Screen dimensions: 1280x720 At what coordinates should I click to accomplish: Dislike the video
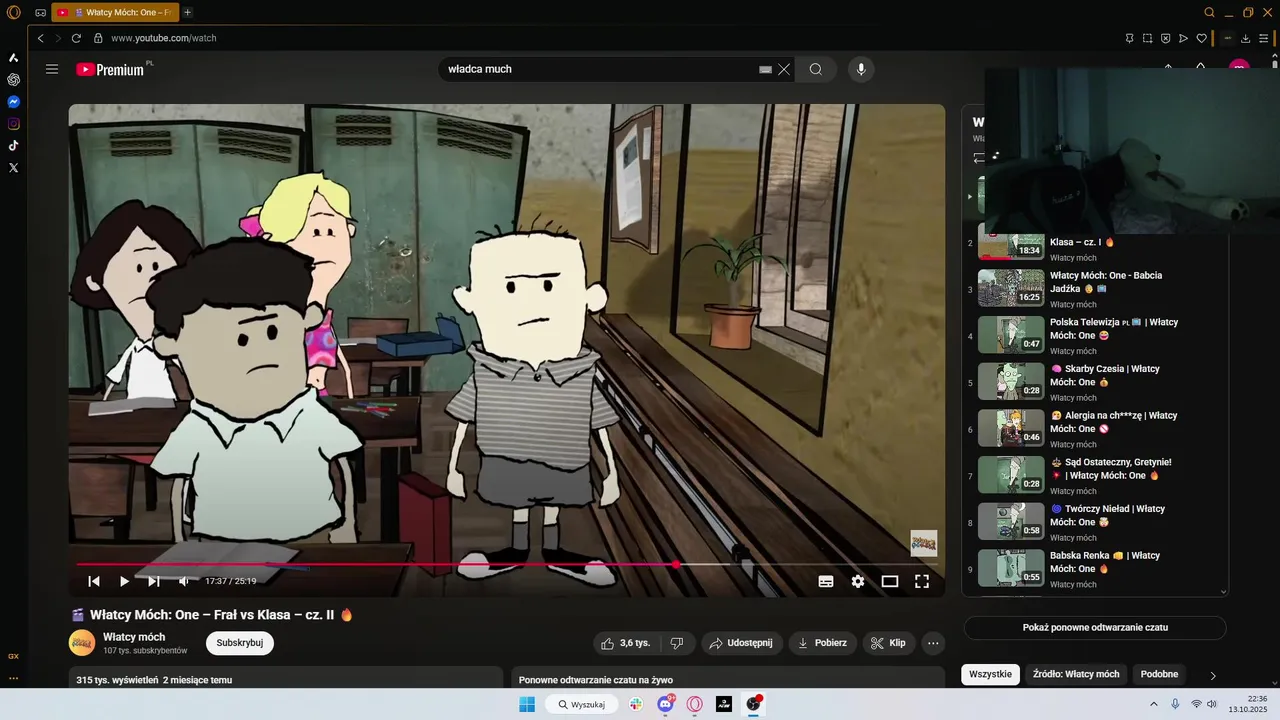point(677,643)
